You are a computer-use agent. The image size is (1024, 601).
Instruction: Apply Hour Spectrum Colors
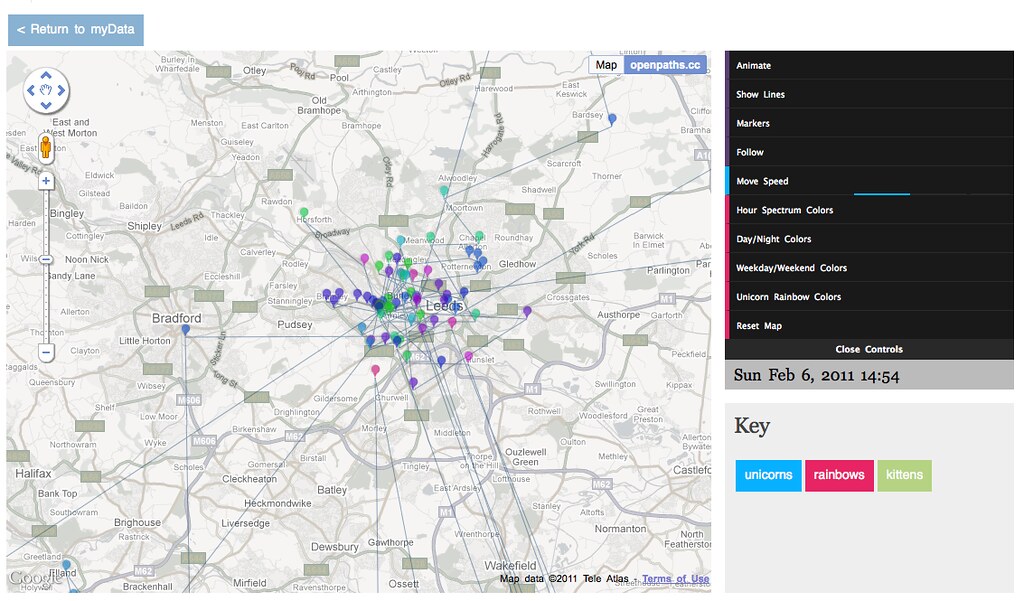tap(869, 210)
